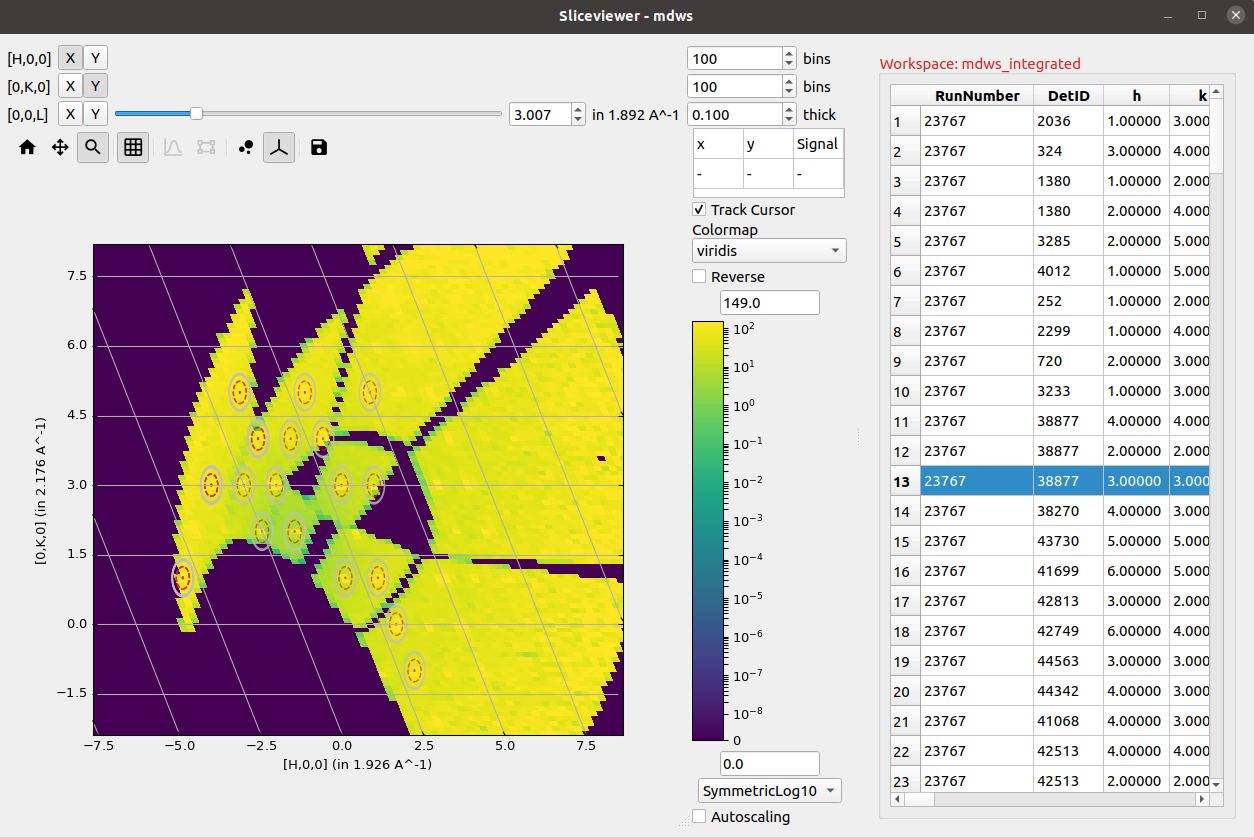Click the peaks overlay dots icon
Viewport: 1254px width, 837px height.
coord(246,148)
